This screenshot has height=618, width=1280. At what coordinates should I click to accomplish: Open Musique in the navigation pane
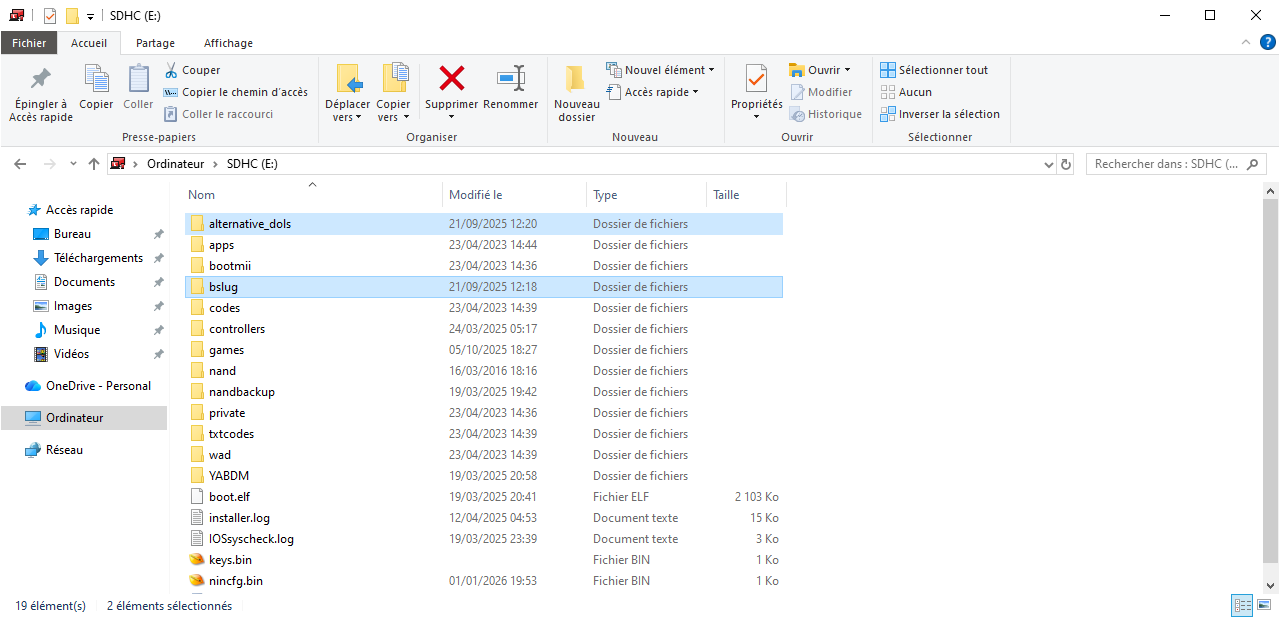click(77, 330)
